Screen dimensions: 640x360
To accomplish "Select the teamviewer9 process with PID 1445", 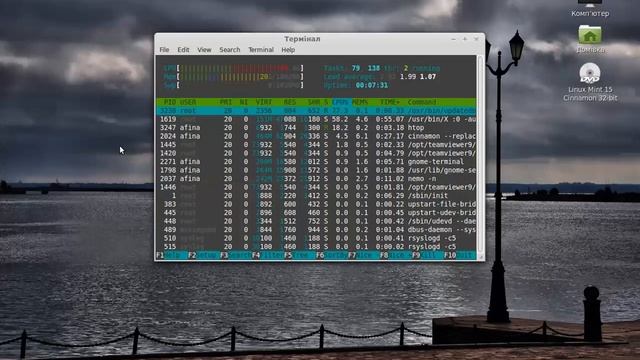I will point(316,144).
